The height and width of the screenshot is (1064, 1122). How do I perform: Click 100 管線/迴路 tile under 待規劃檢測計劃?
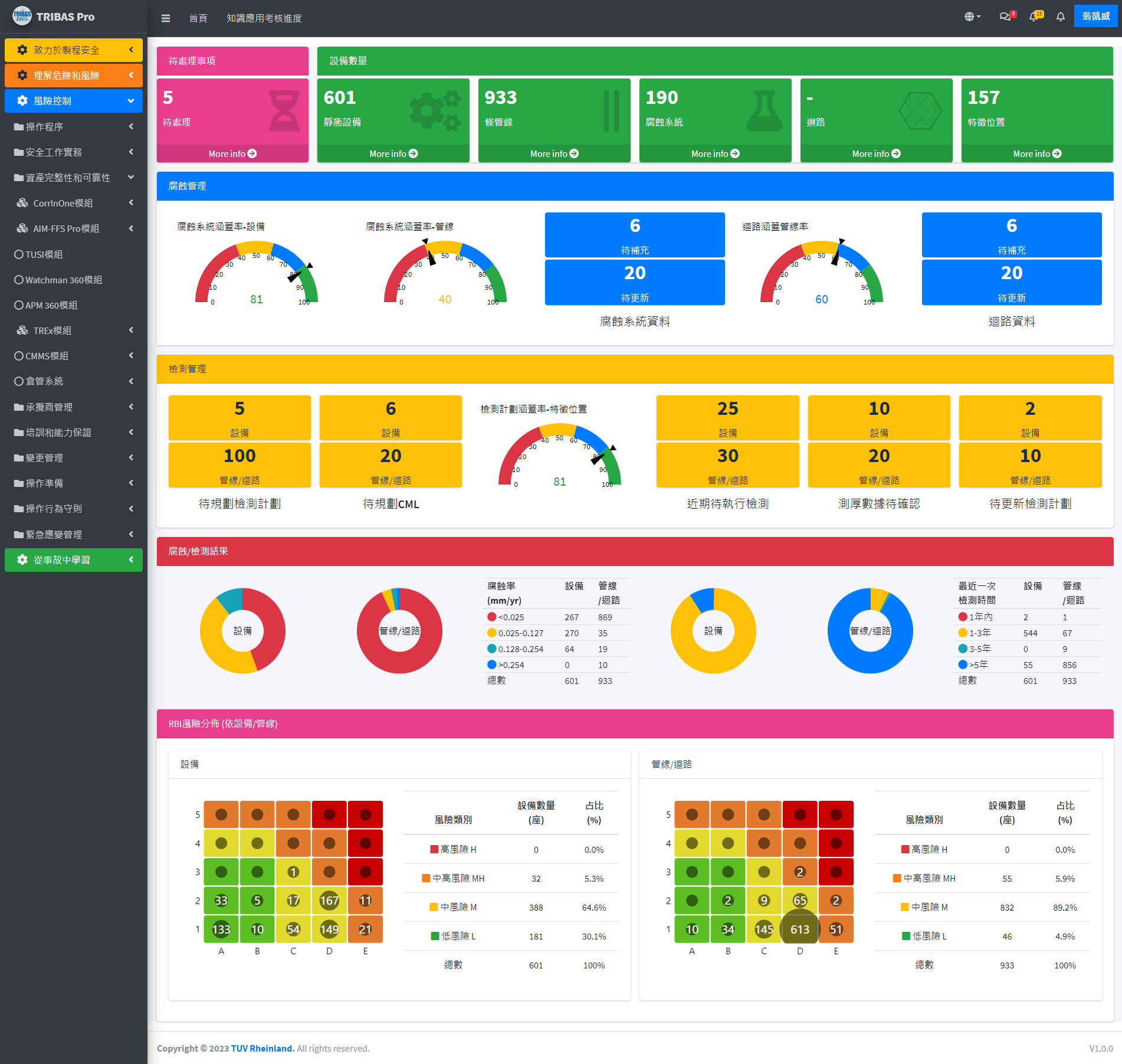(x=240, y=464)
